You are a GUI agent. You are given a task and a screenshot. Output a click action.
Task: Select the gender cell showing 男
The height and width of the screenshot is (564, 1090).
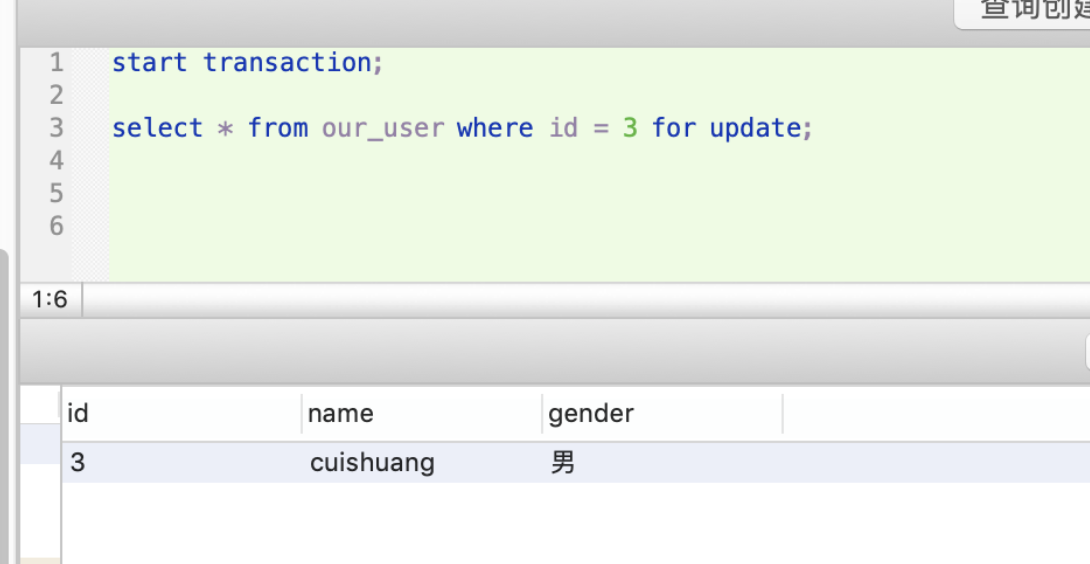(x=660, y=464)
